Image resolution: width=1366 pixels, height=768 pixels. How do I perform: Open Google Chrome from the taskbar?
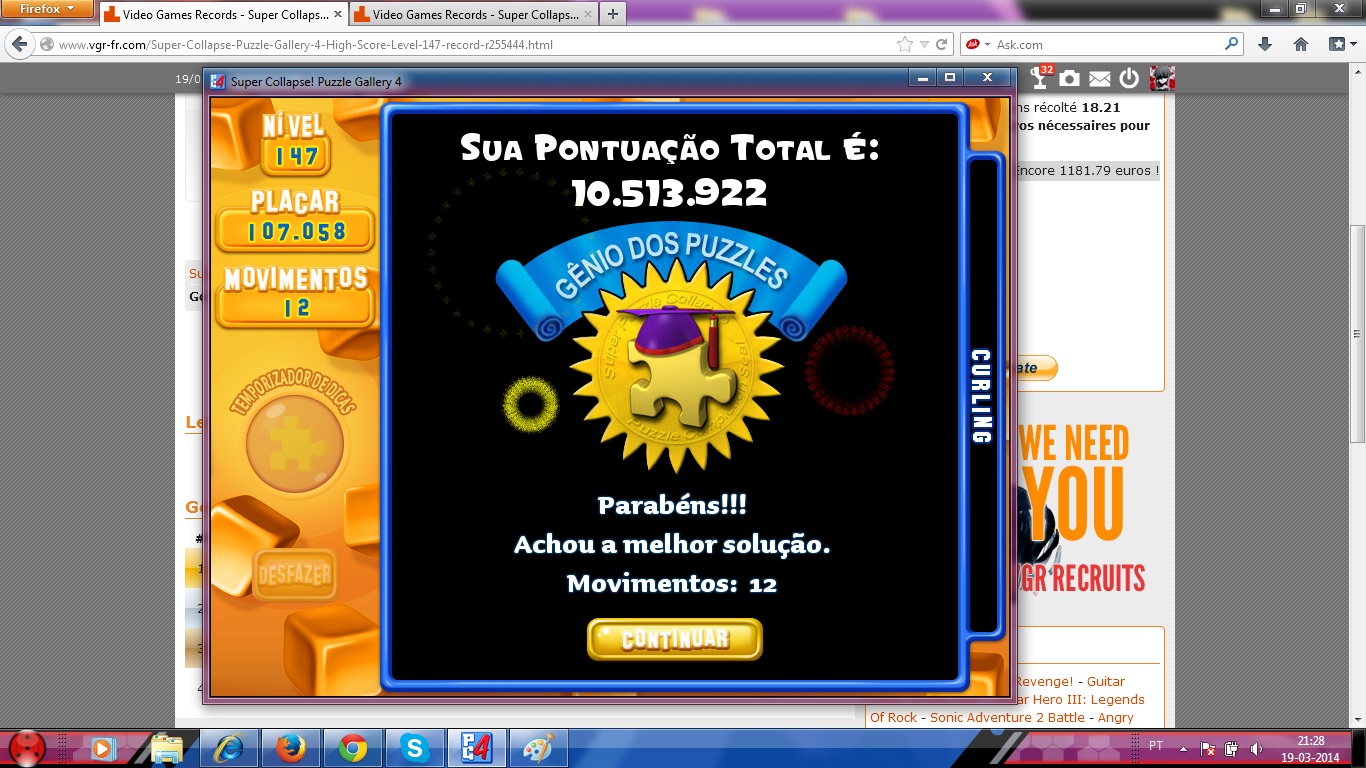352,747
